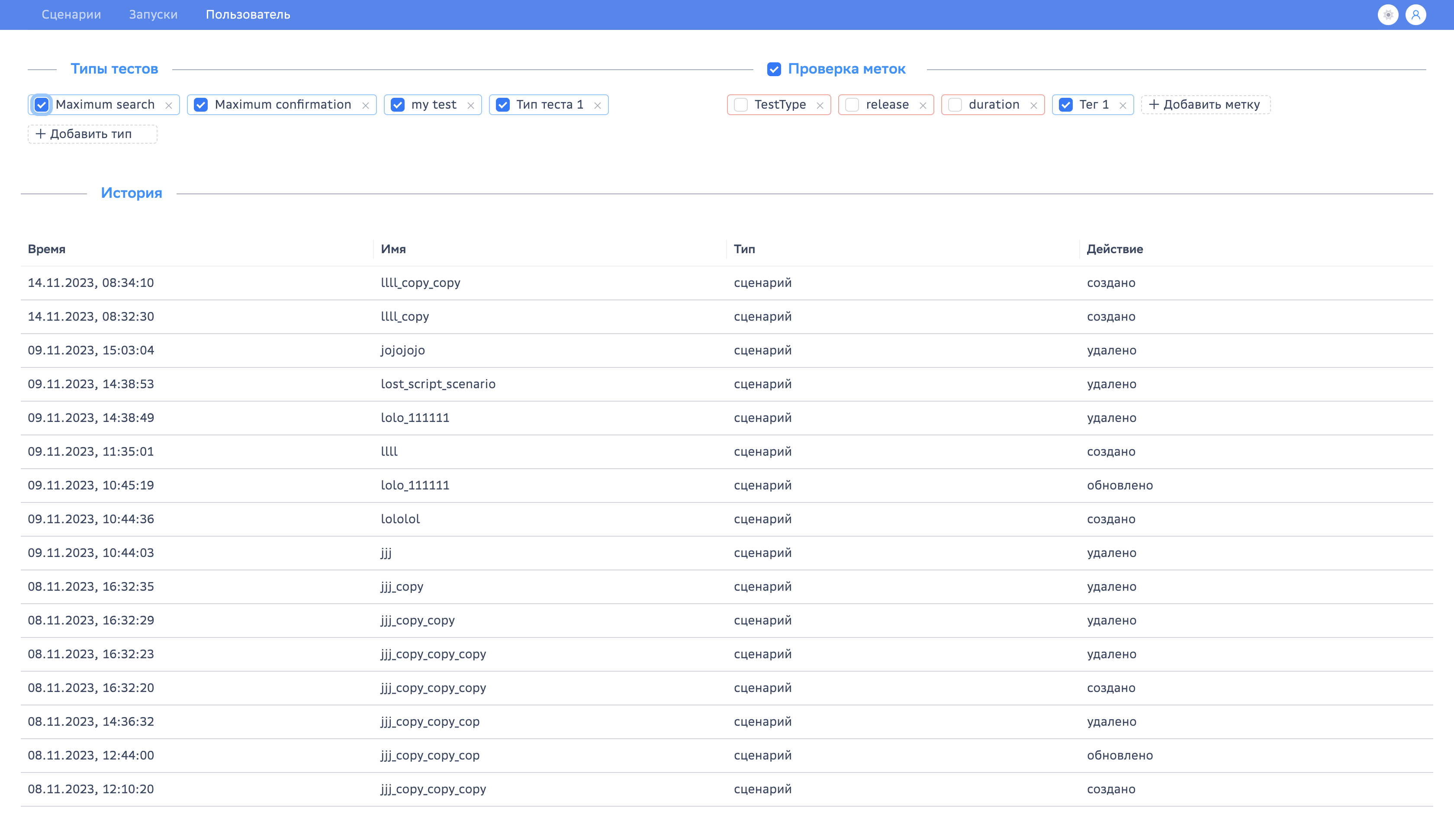
Task: Click the Добавить тип button
Action: coord(92,134)
